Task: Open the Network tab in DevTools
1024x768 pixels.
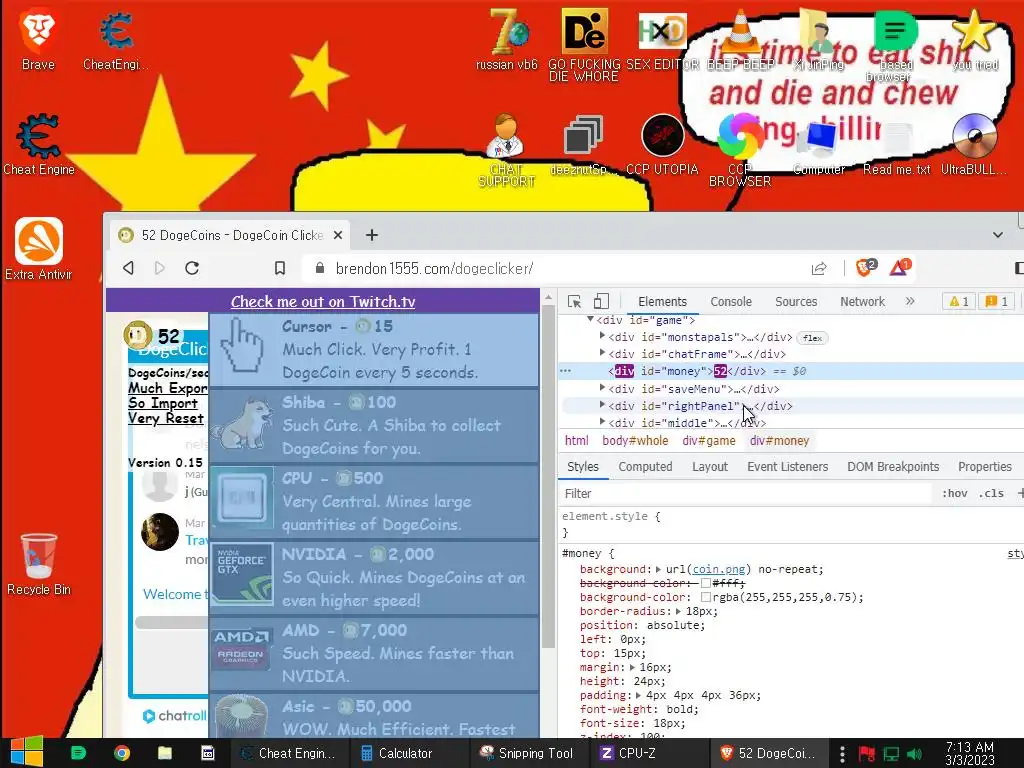Action: (862, 302)
